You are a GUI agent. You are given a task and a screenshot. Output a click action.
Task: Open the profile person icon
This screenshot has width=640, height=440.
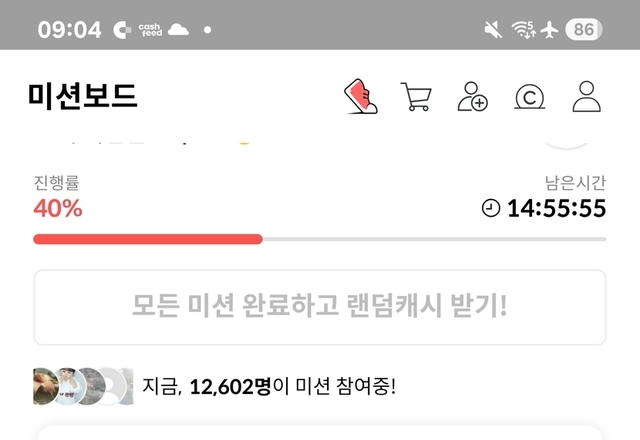587,96
